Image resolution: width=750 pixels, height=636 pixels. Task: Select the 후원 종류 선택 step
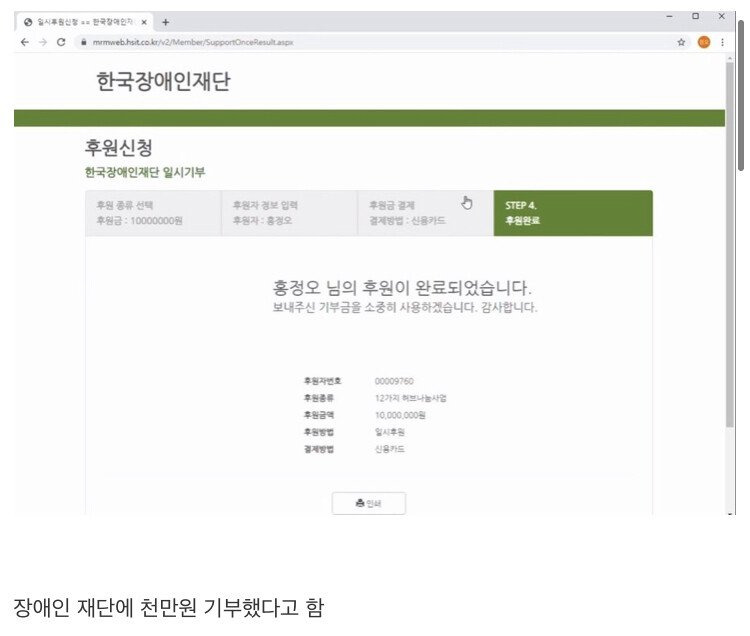point(153,213)
